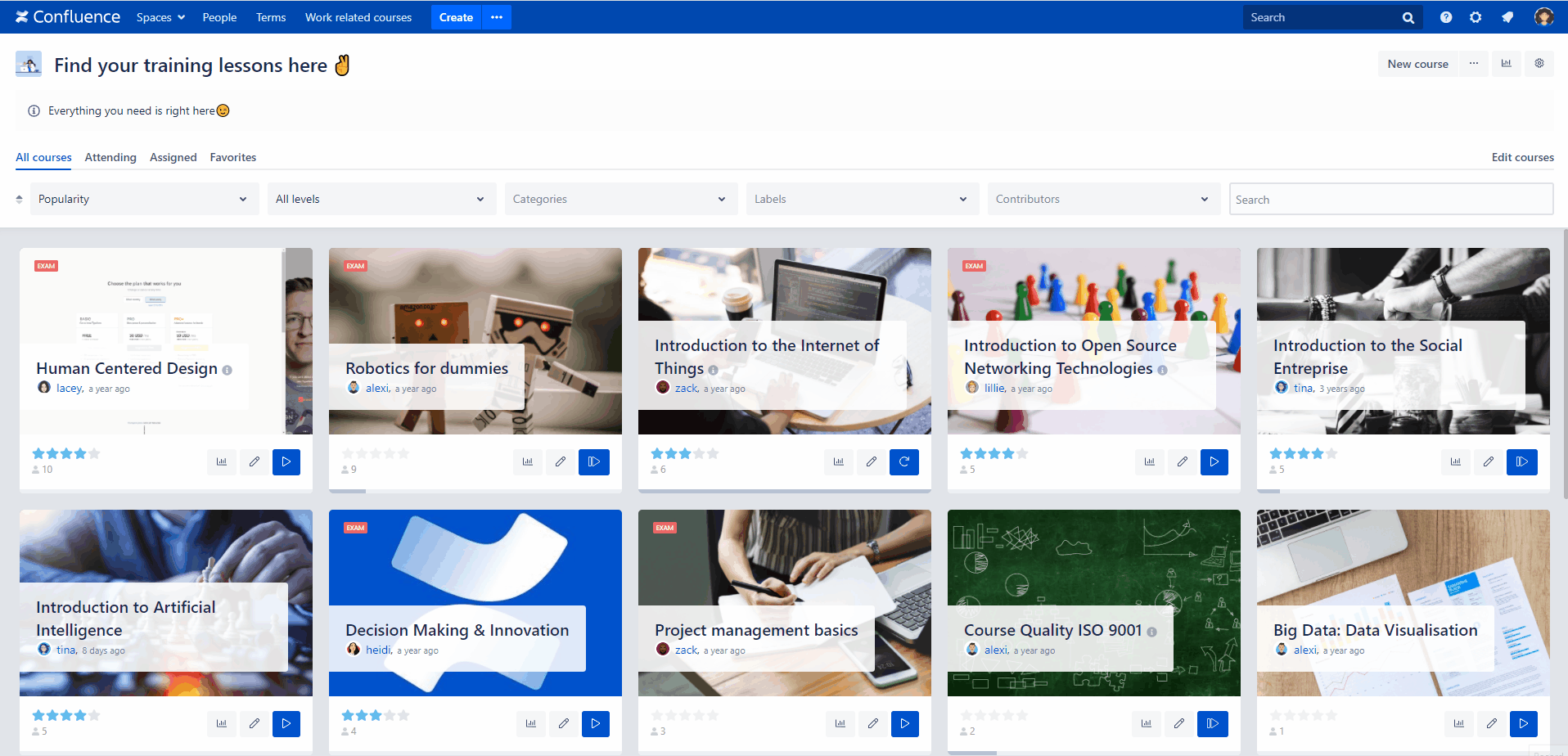1568x756 pixels.
Task: Expand the Categories filter dropdown
Action: point(620,199)
